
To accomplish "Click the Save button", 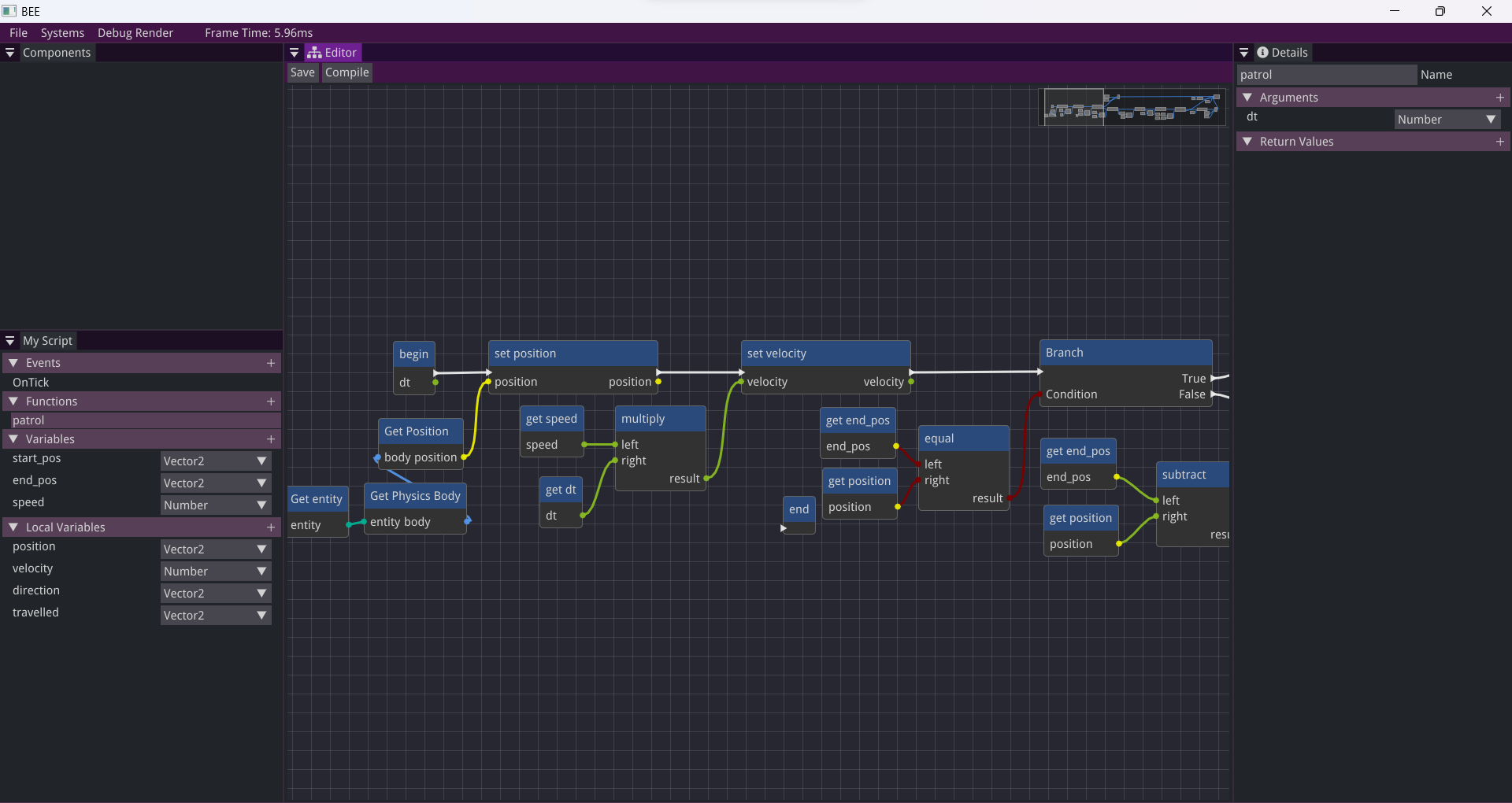I will pyautogui.click(x=302, y=72).
